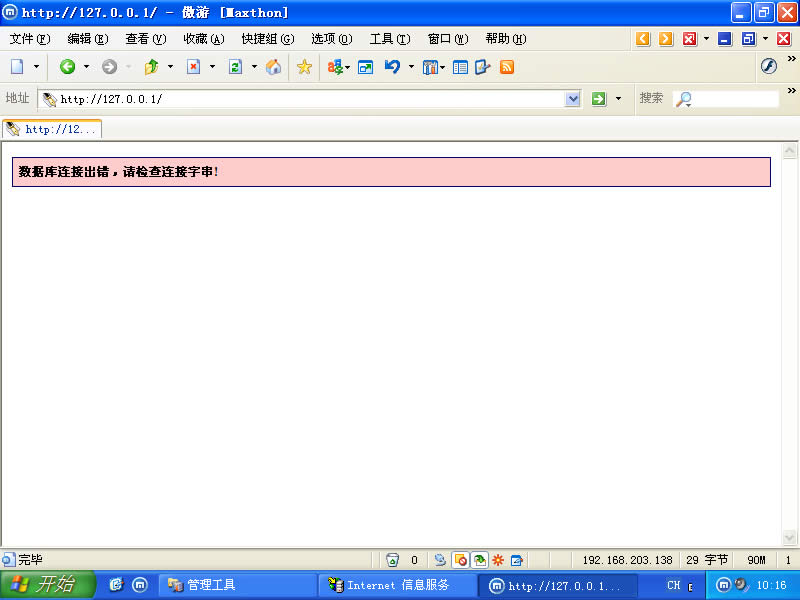Open the Go button dropdown arrow
The height and width of the screenshot is (600, 800).
click(618, 99)
